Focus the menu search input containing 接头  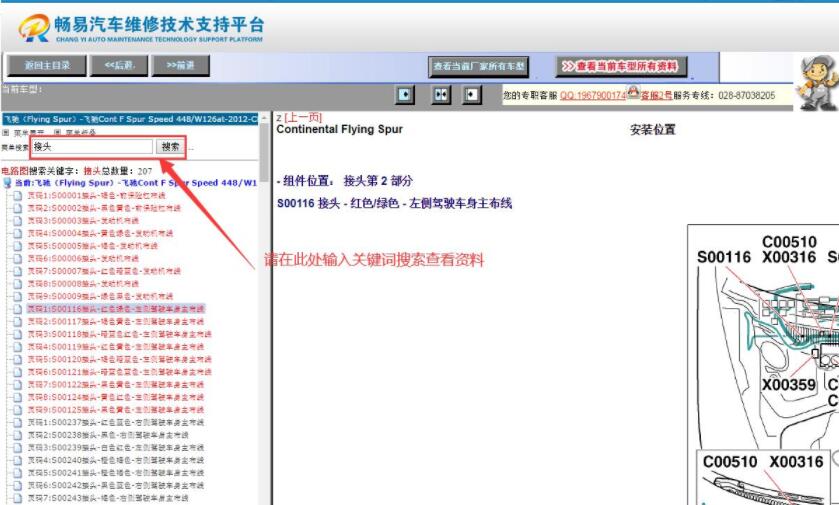click(x=92, y=147)
